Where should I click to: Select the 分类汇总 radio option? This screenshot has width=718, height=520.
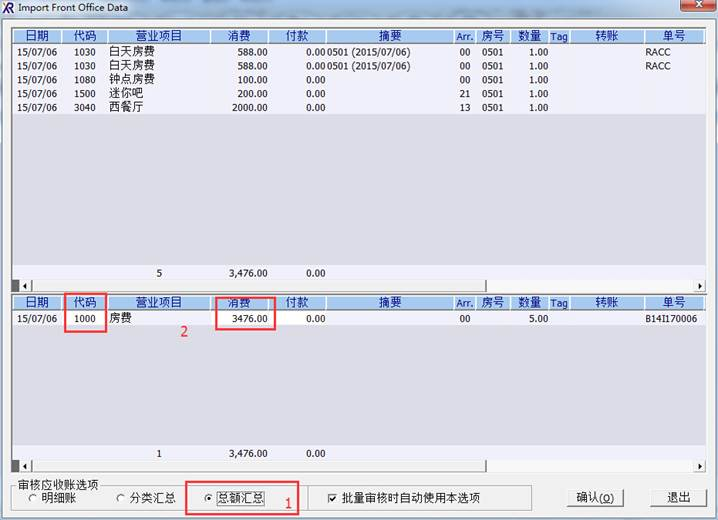121,498
